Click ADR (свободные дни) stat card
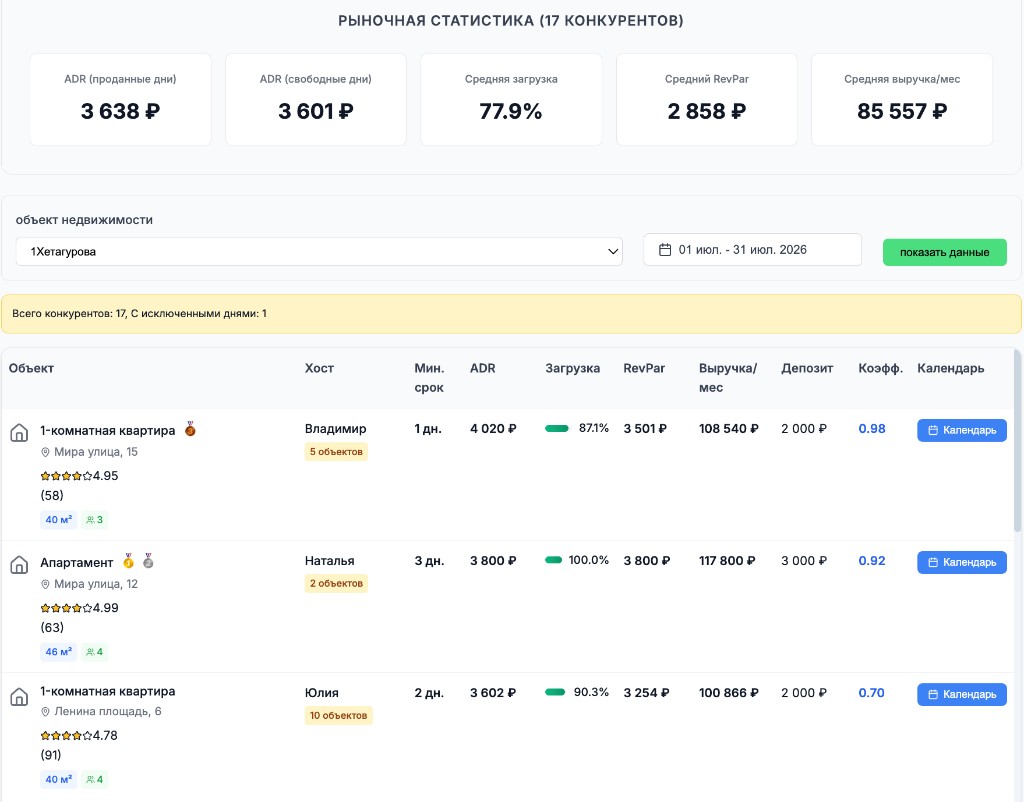Viewport: 1024px width, 802px height. coord(316,99)
